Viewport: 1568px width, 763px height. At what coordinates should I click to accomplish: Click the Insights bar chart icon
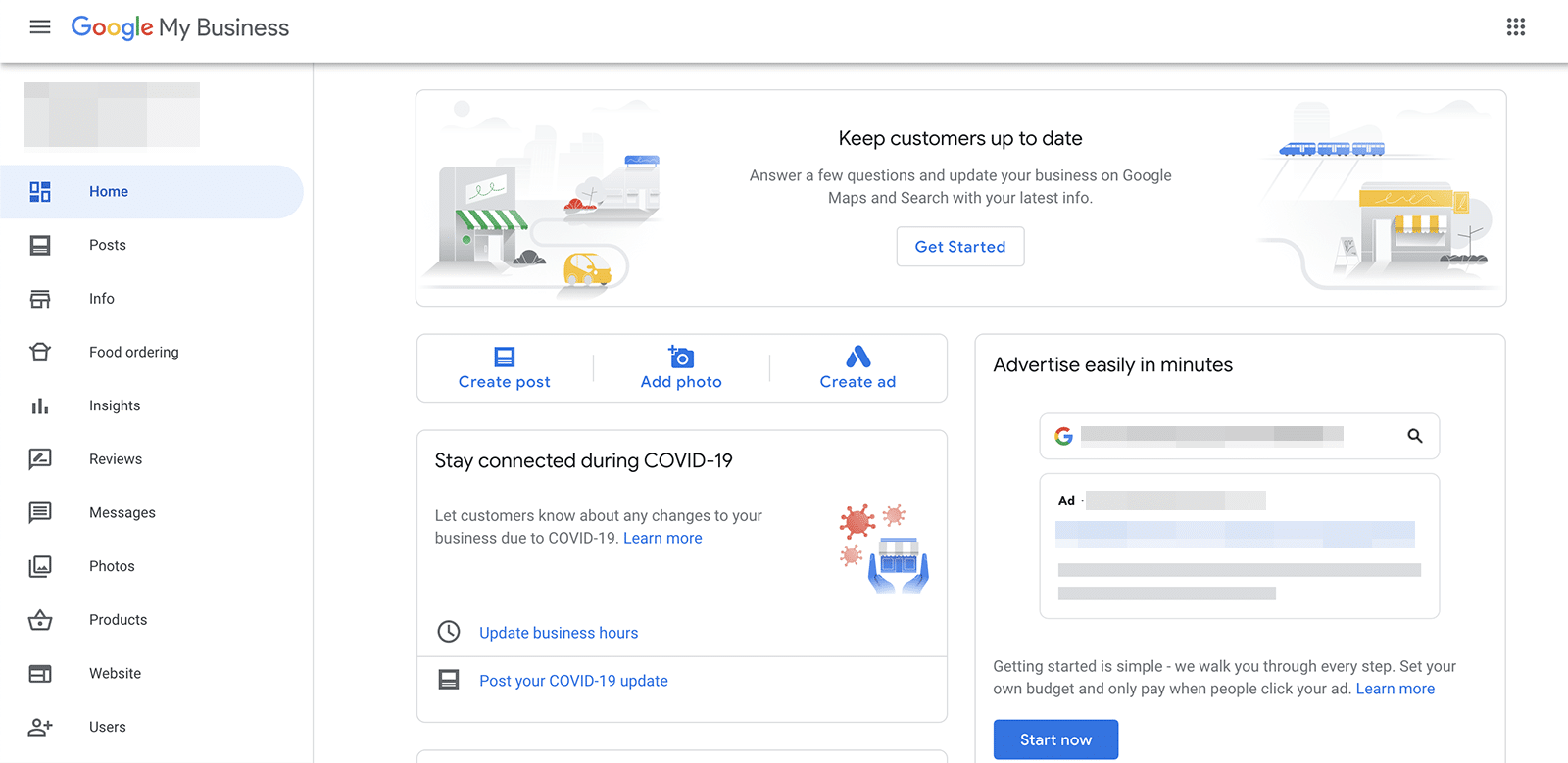tap(40, 405)
